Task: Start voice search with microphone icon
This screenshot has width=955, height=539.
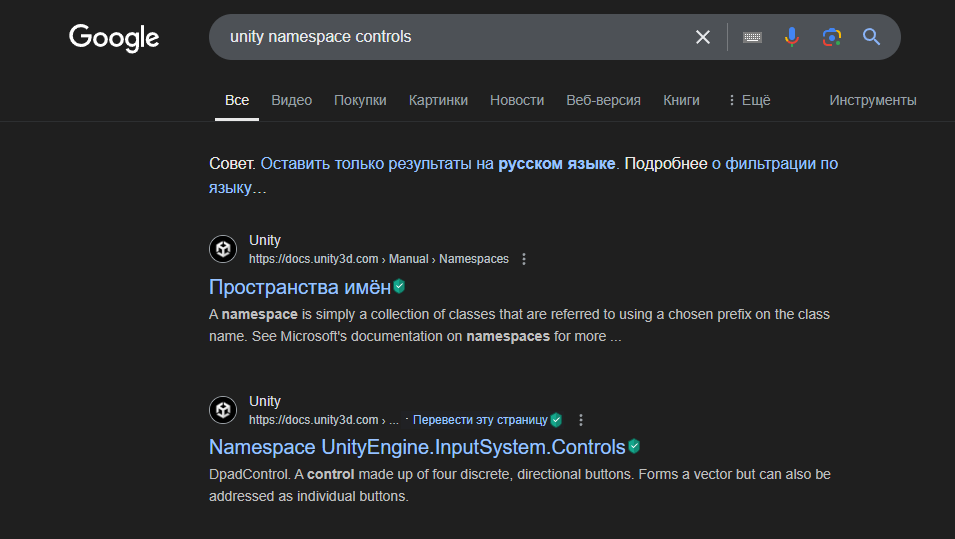Action: pos(791,37)
